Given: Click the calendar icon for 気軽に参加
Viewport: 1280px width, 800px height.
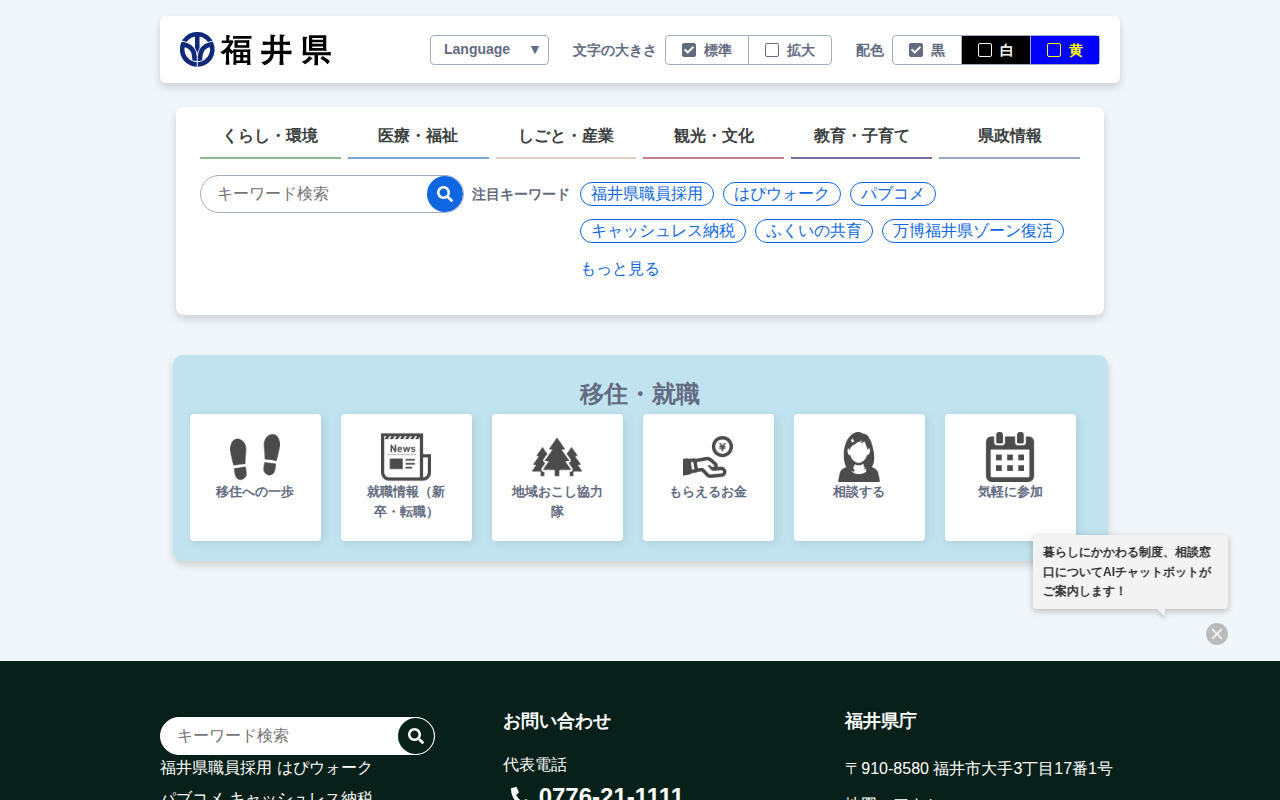Looking at the screenshot, I should tap(1010, 457).
